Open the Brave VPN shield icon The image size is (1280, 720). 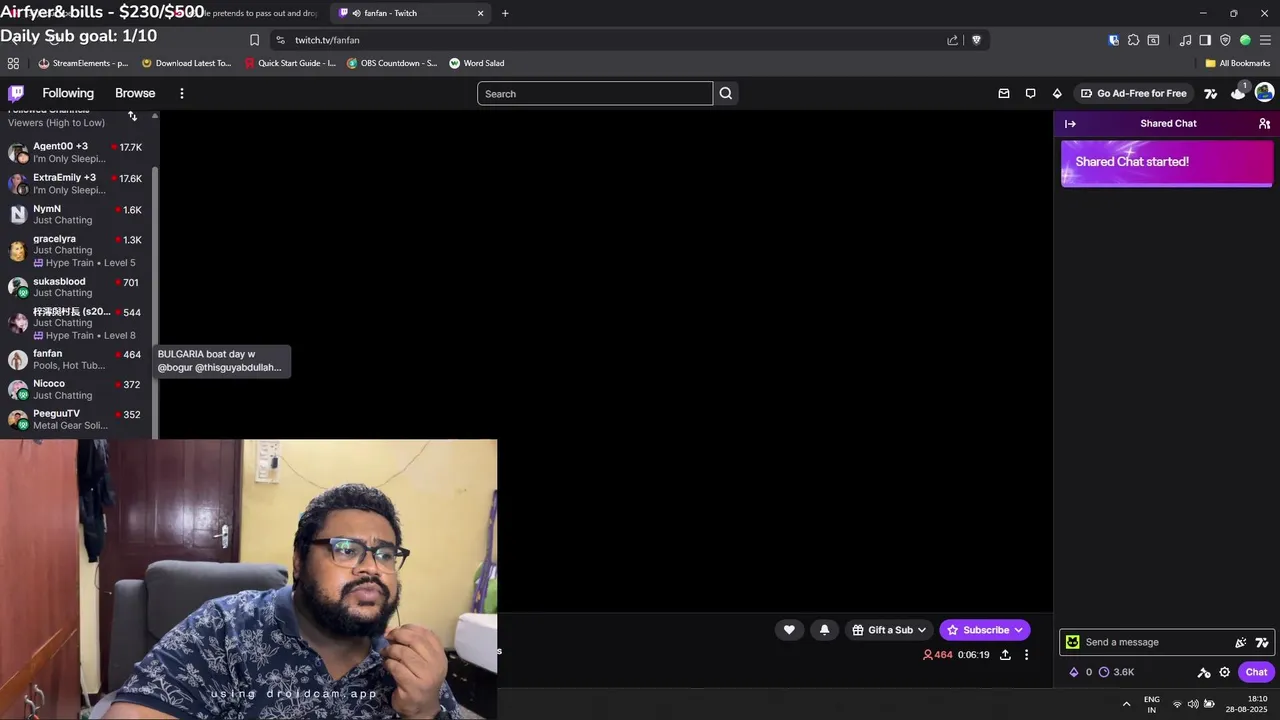coord(1225,40)
